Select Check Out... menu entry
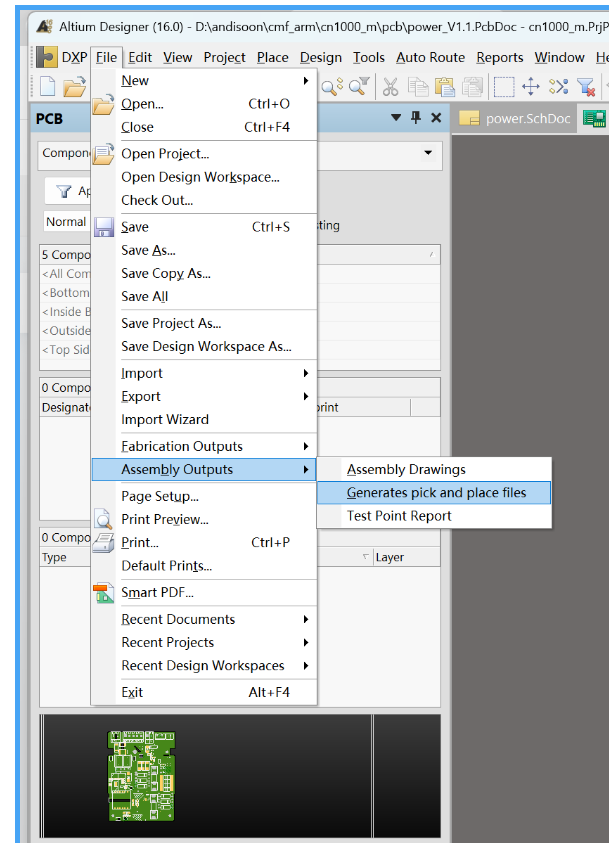The width and height of the screenshot is (609, 843). pyautogui.click(x=204, y=200)
